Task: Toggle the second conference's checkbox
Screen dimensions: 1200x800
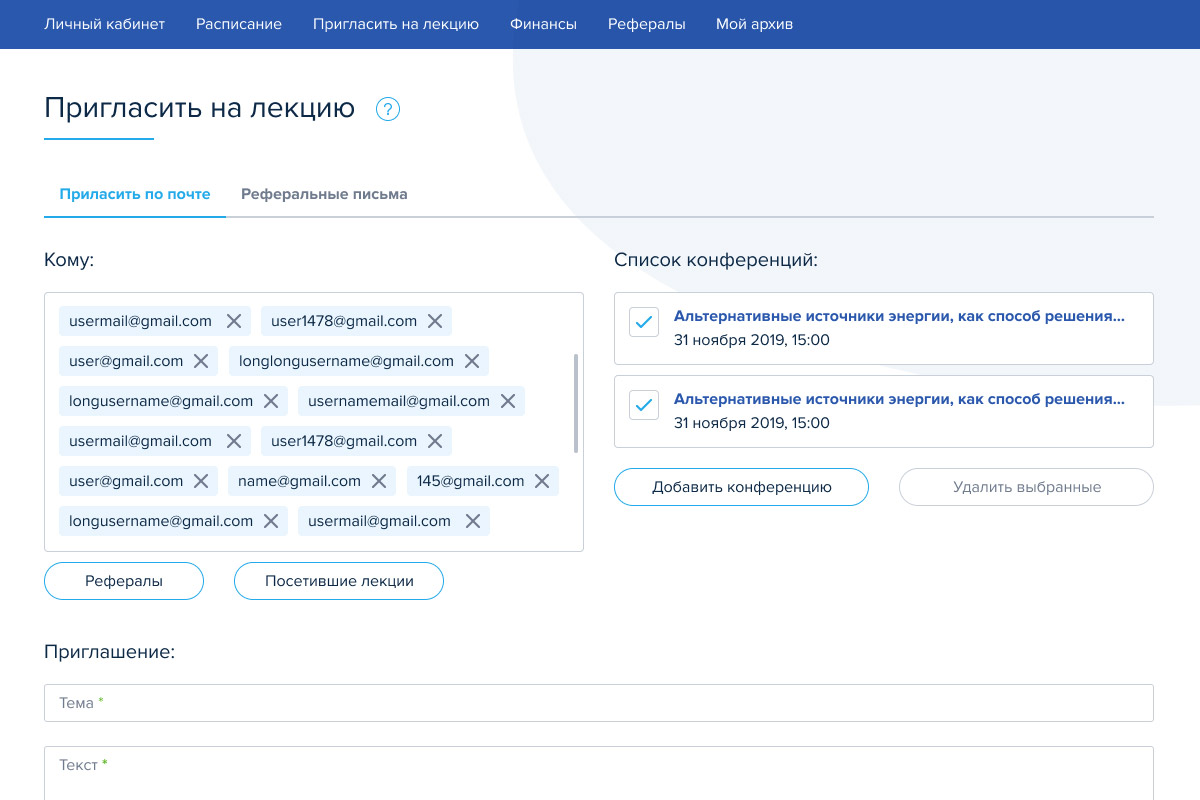Action: point(644,405)
